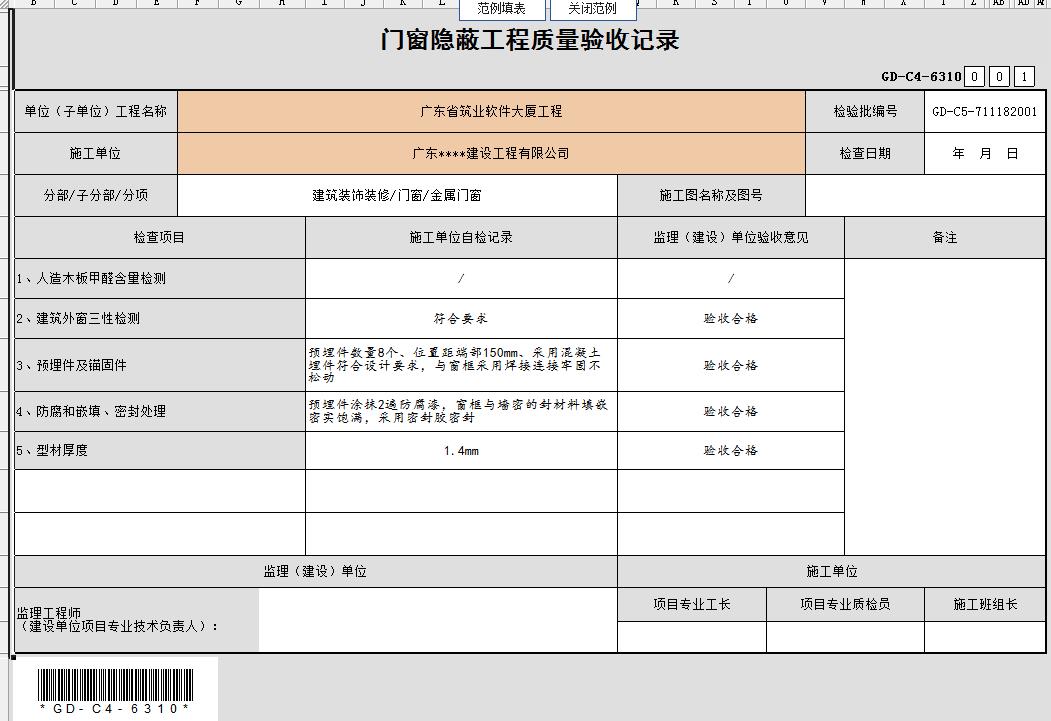Select the row 2、建筑外窗三性检测
Image resolution: width=1051 pixels, height=721 pixels.
(160, 318)
